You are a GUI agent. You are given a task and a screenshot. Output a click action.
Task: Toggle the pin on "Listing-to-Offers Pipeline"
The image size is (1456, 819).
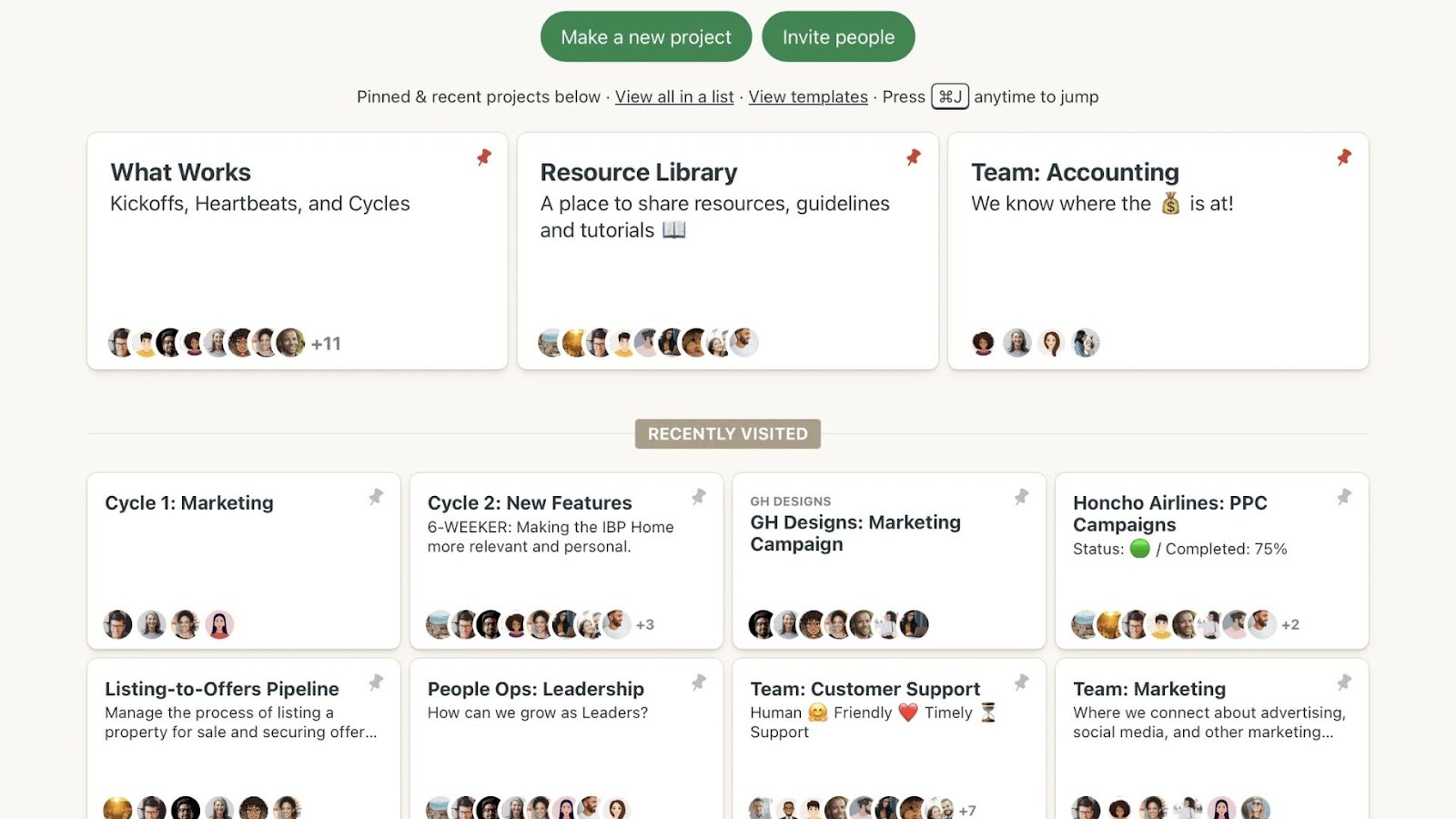375,683
